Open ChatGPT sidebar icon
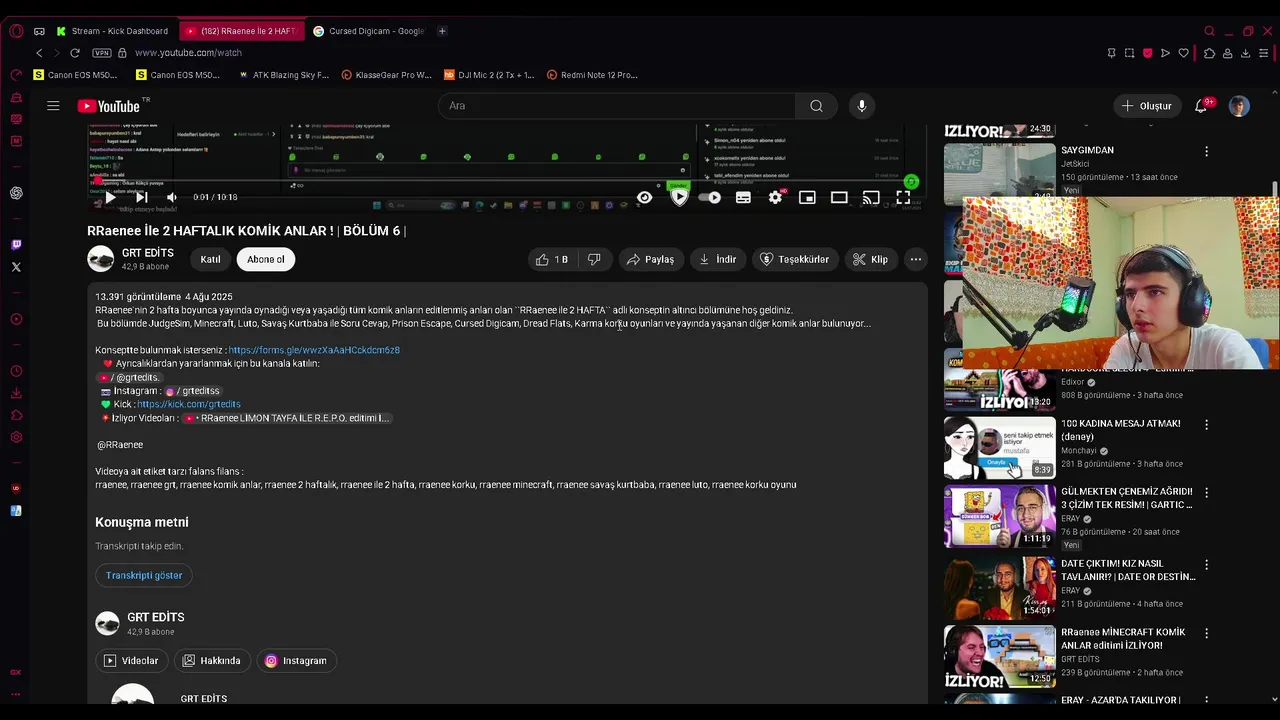1280x720 pixels. pos(16,193)
